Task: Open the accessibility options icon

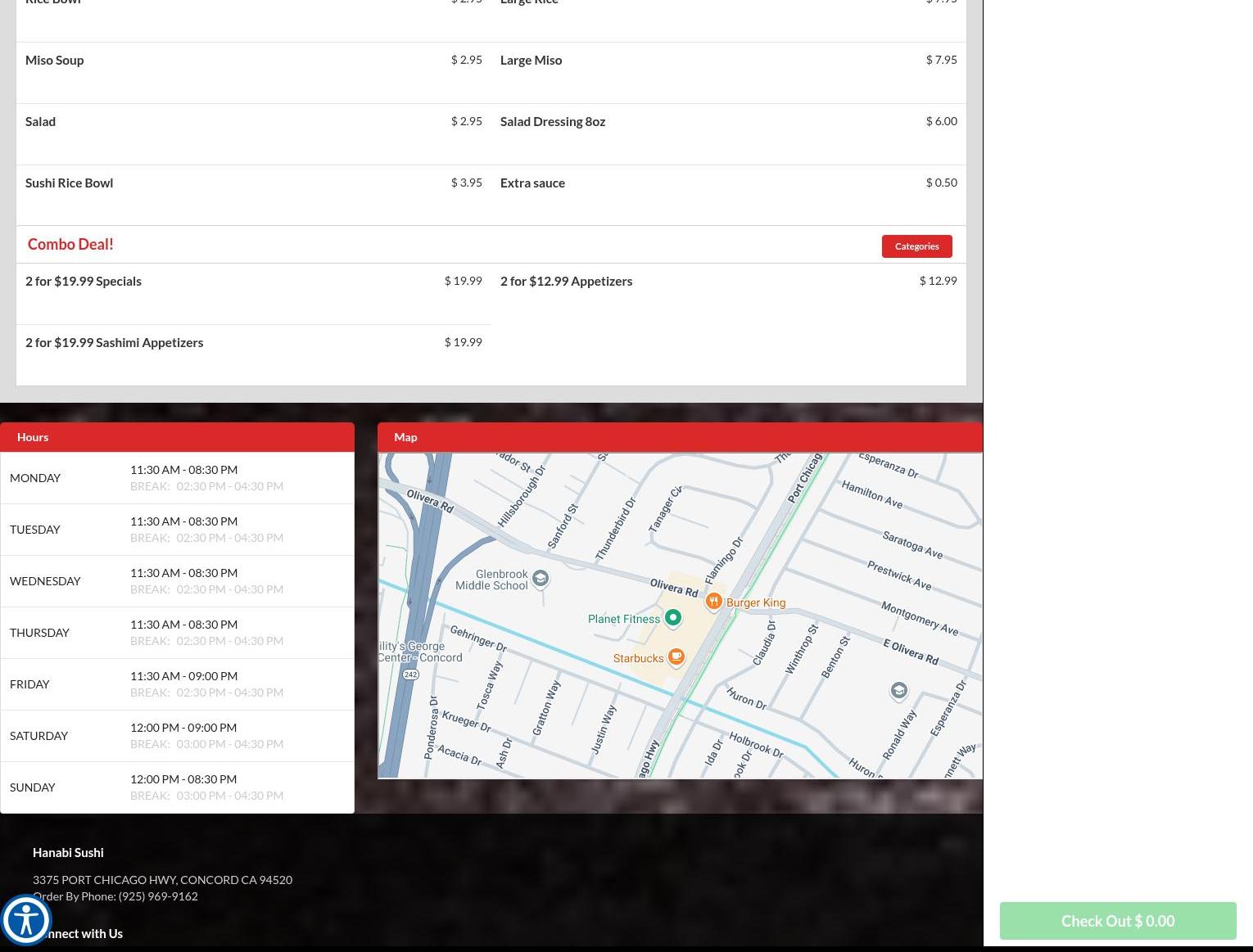Action: click(26, 920)
